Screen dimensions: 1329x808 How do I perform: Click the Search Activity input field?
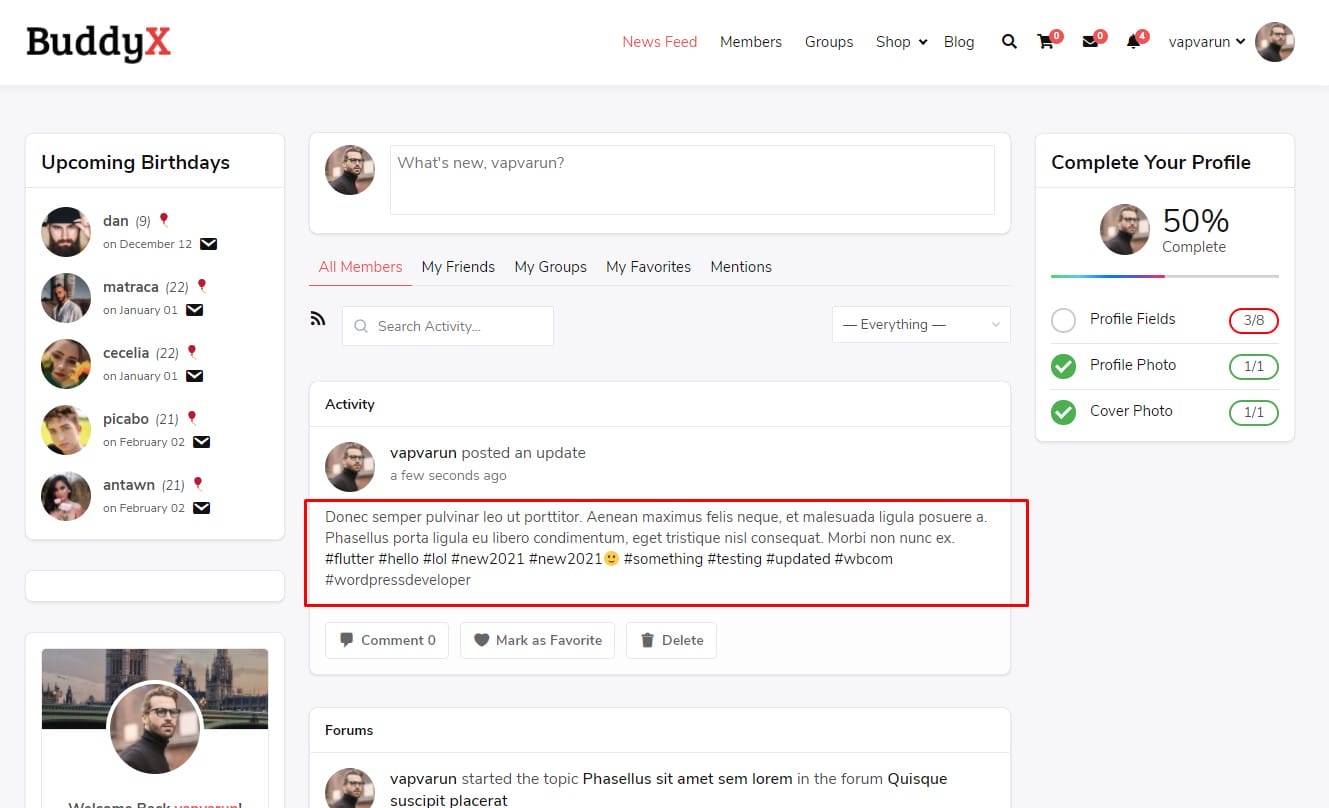[x=458, y=326]
